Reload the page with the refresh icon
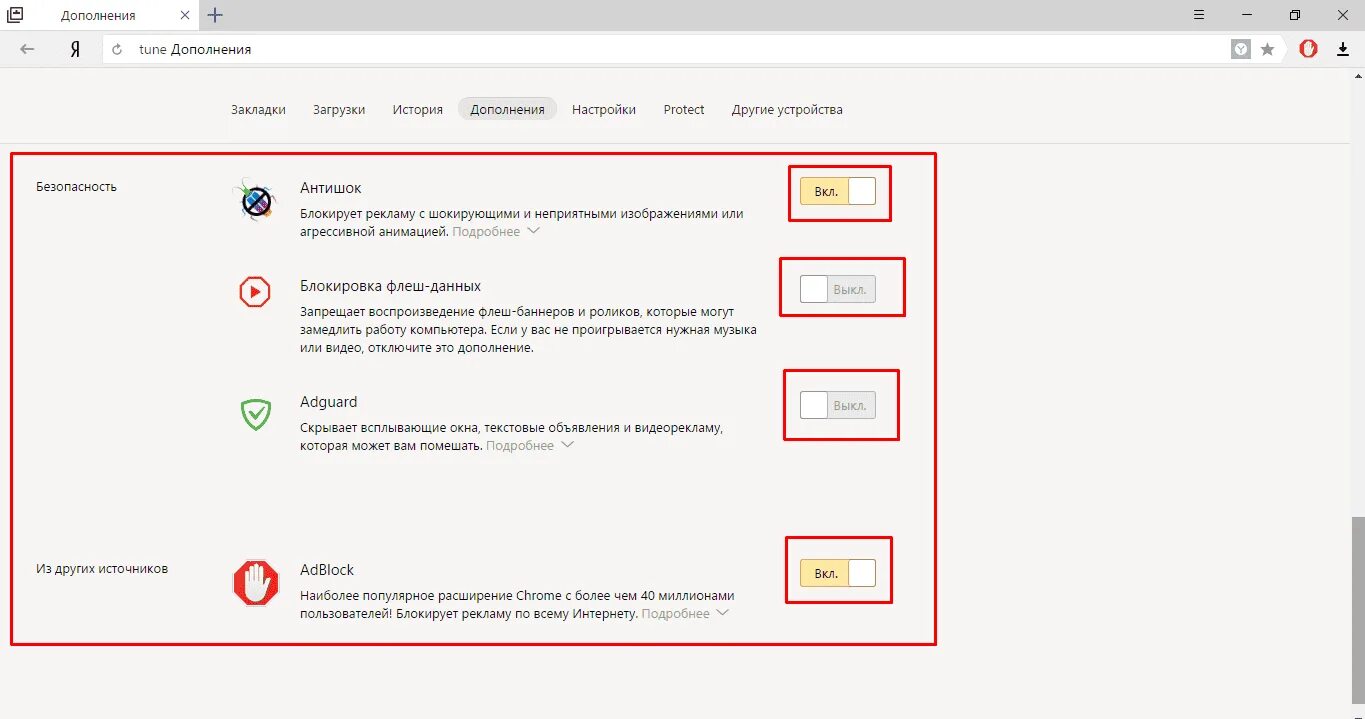 click(x=118, y=49)
